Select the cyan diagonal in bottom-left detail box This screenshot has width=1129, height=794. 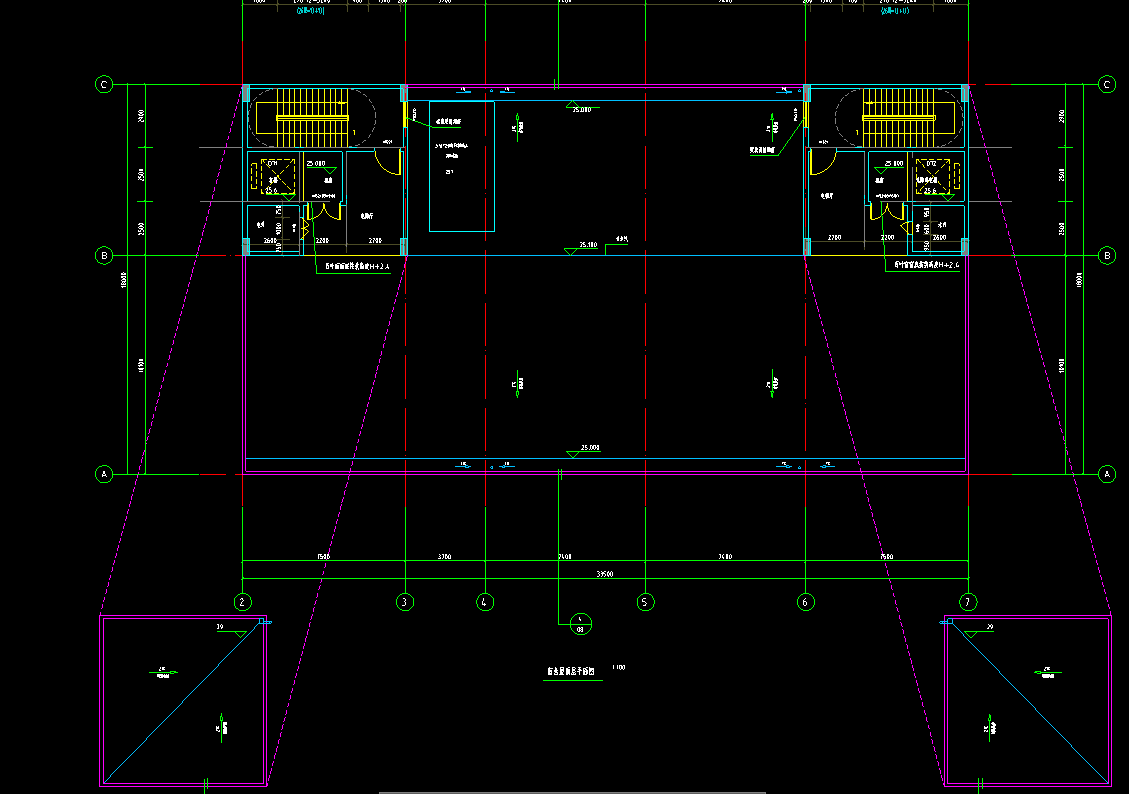pyautogui.click(x=182, y=702)
